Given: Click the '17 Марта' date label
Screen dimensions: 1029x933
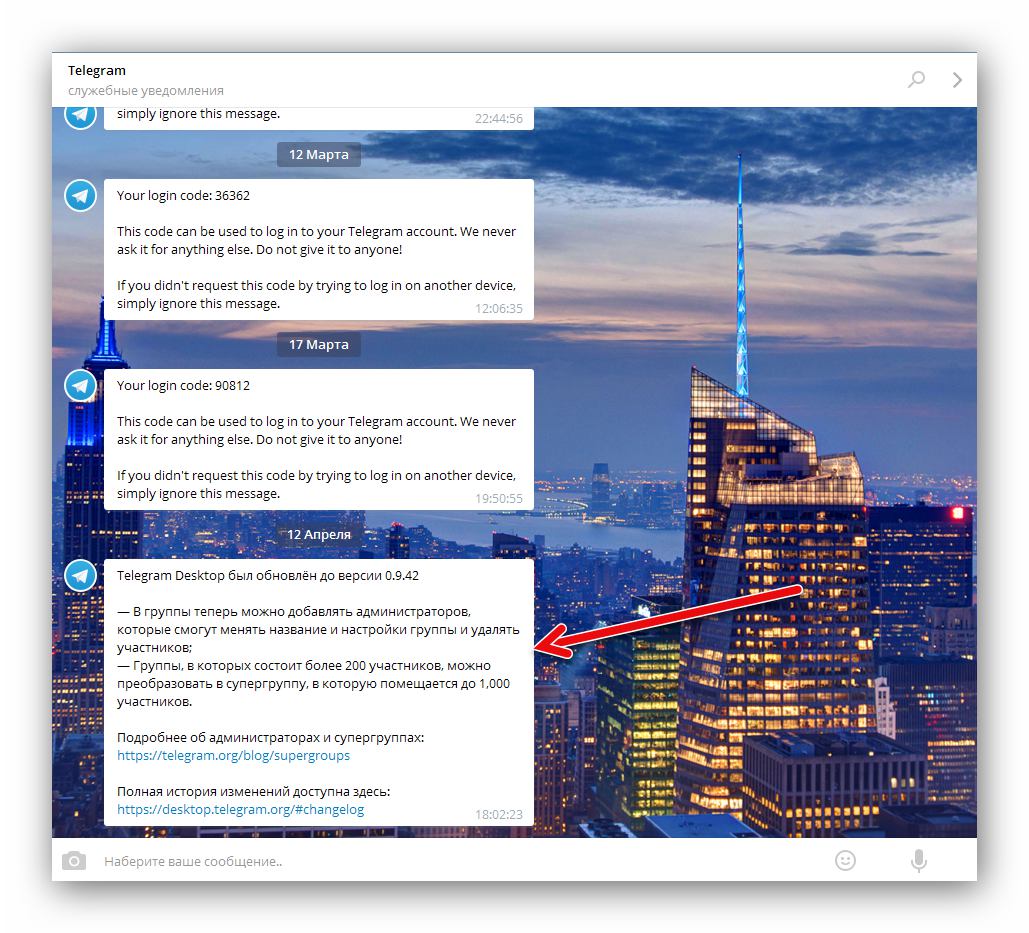Looking at the screenshot, I should [x=319, y=344].
